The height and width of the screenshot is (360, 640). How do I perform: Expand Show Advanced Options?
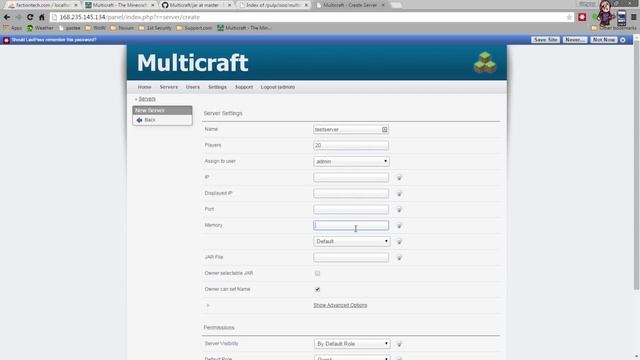[340, 305]
